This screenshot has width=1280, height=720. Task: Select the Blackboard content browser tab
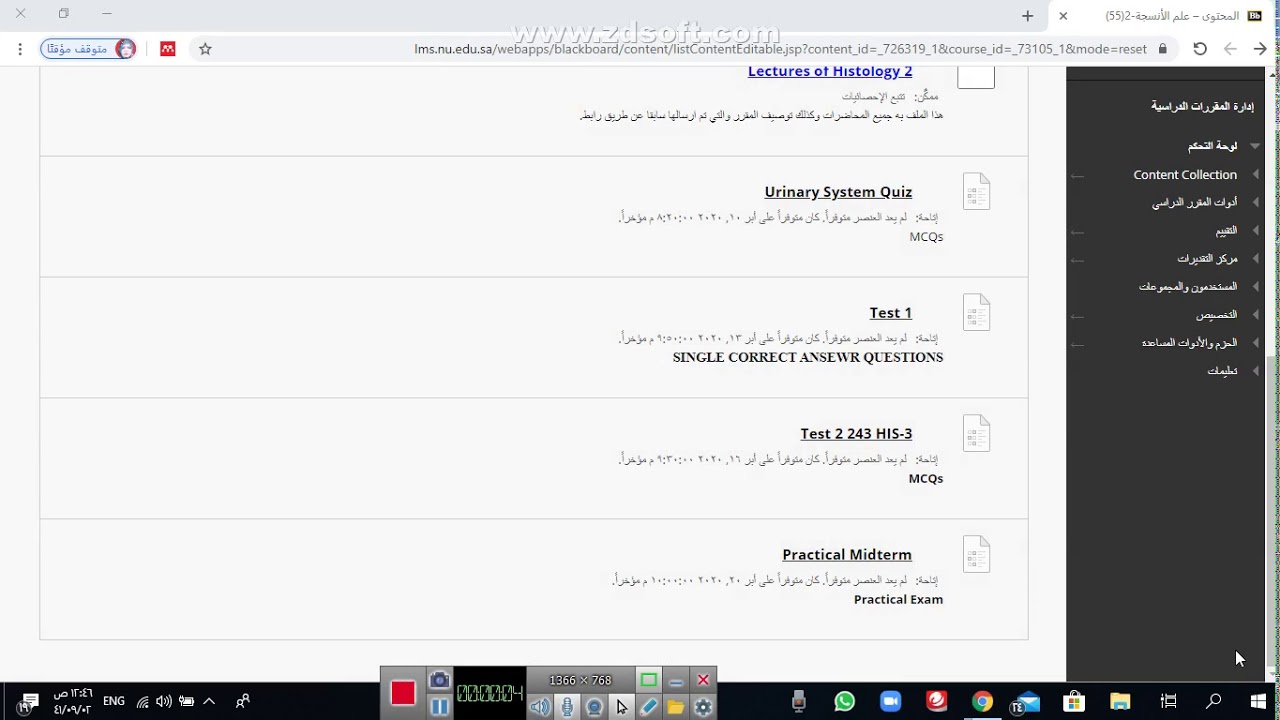(1160, 15)
